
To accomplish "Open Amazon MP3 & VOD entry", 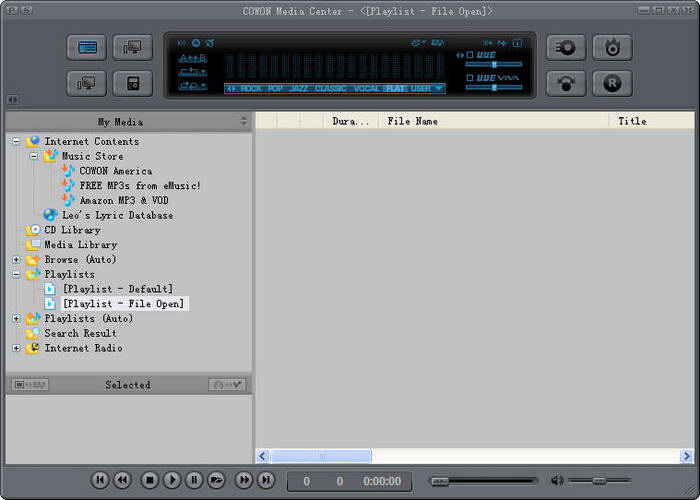I will 124,200.
